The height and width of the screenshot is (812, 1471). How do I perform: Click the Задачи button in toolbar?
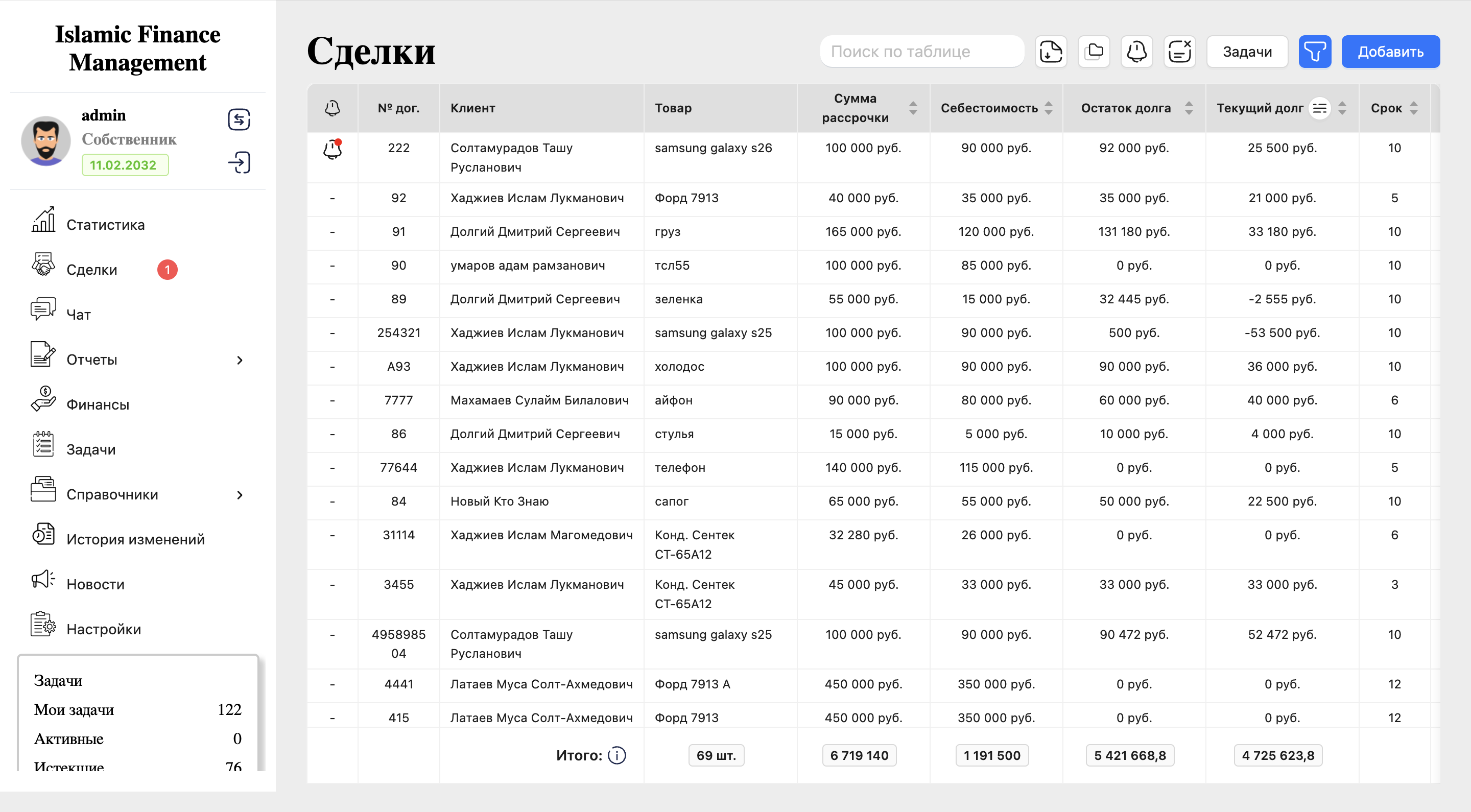click(x=1247, y=52)
